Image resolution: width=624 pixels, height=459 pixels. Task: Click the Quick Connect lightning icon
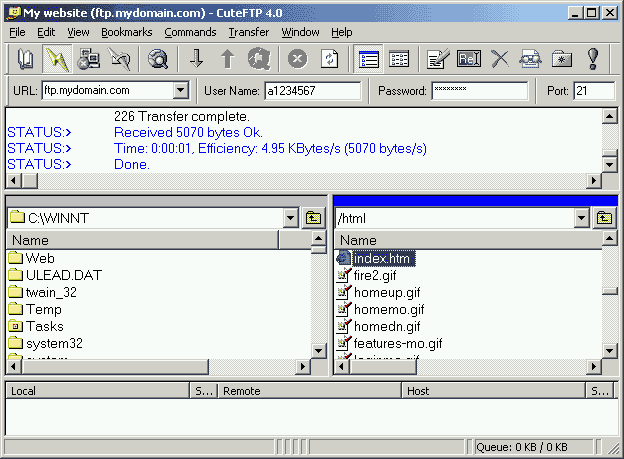click(57, 59)
